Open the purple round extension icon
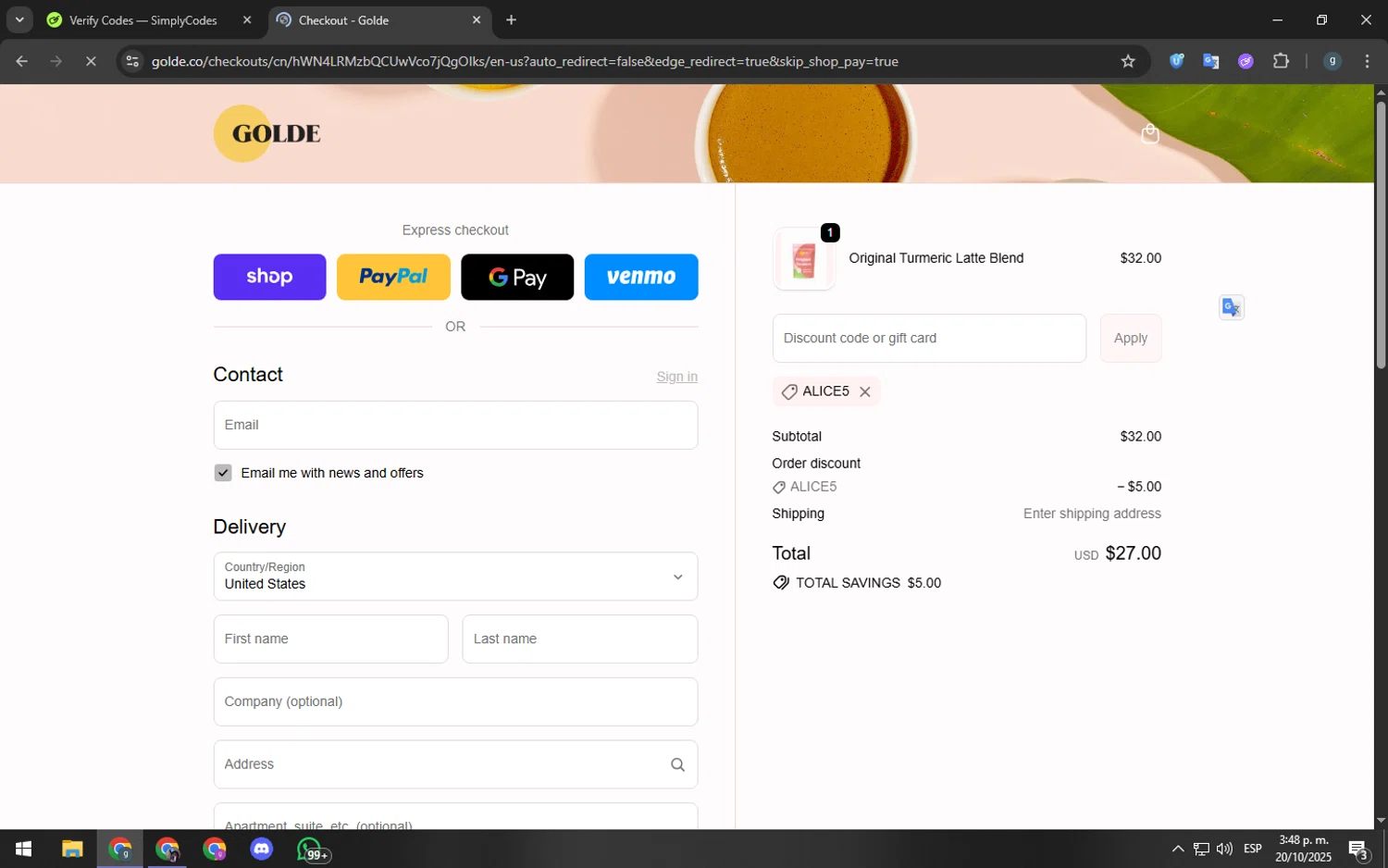This screenshot has width=1388, height=868. click(x=1245, y=61)
